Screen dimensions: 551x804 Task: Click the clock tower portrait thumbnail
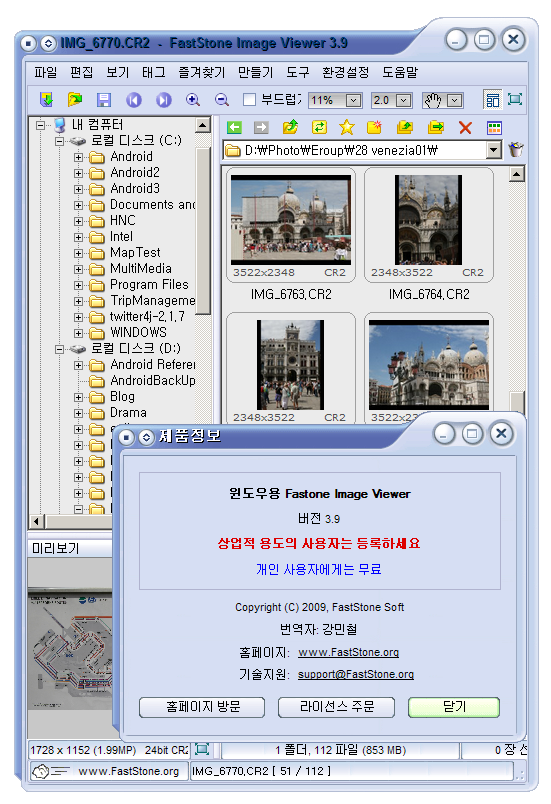point(291,365)
